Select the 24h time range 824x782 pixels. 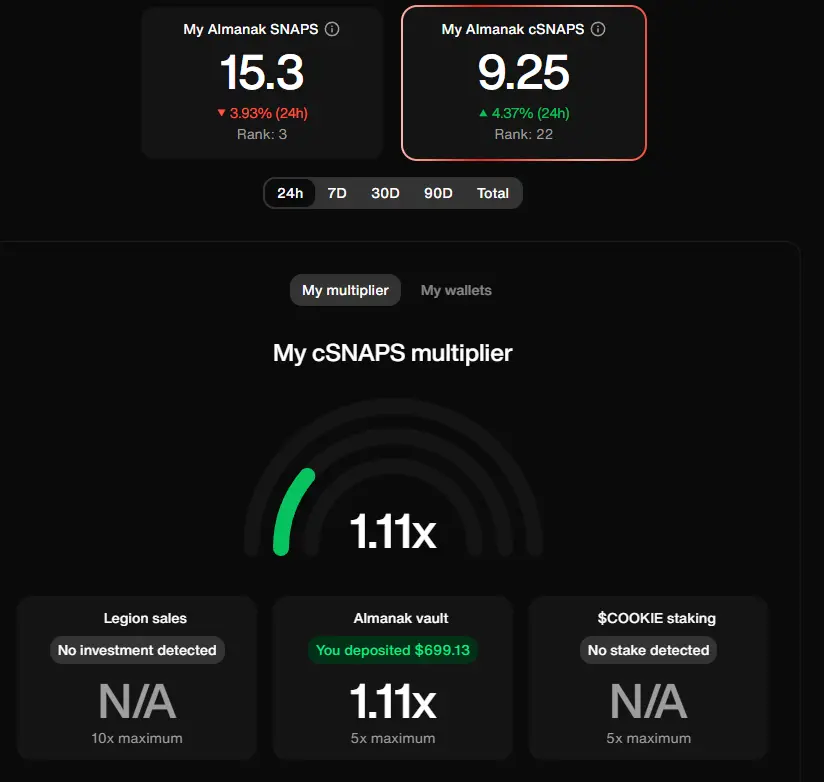click(x=290, y=193)
